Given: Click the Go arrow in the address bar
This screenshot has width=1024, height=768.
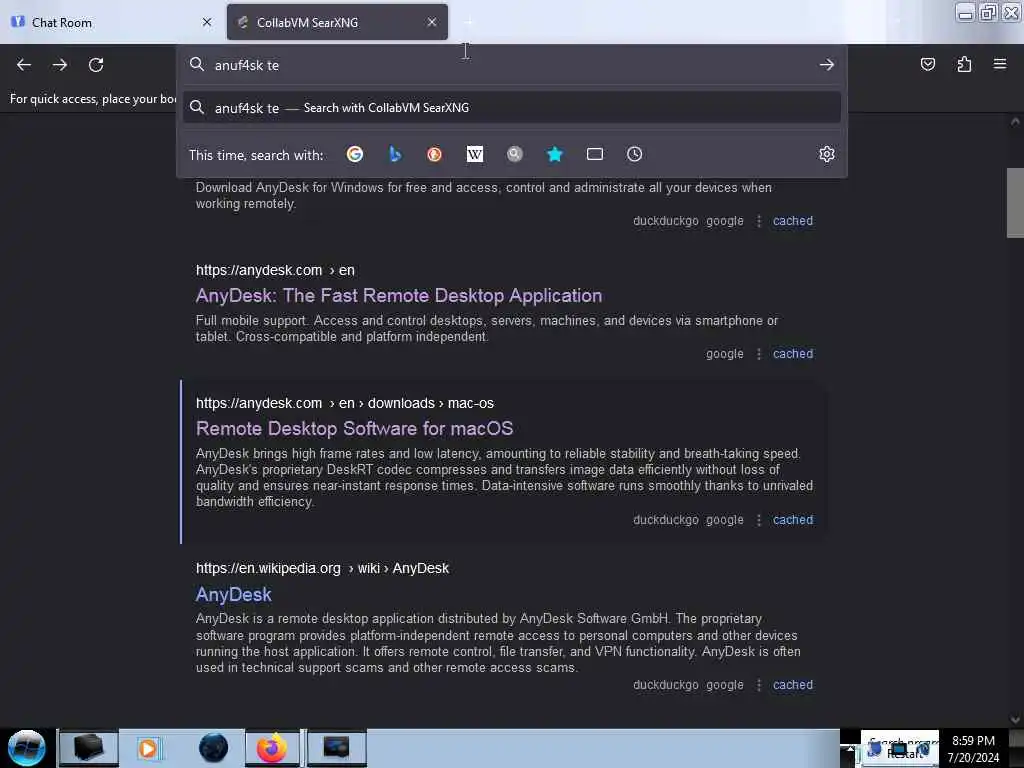Looking at the screenshot, I should click(827, 65).
